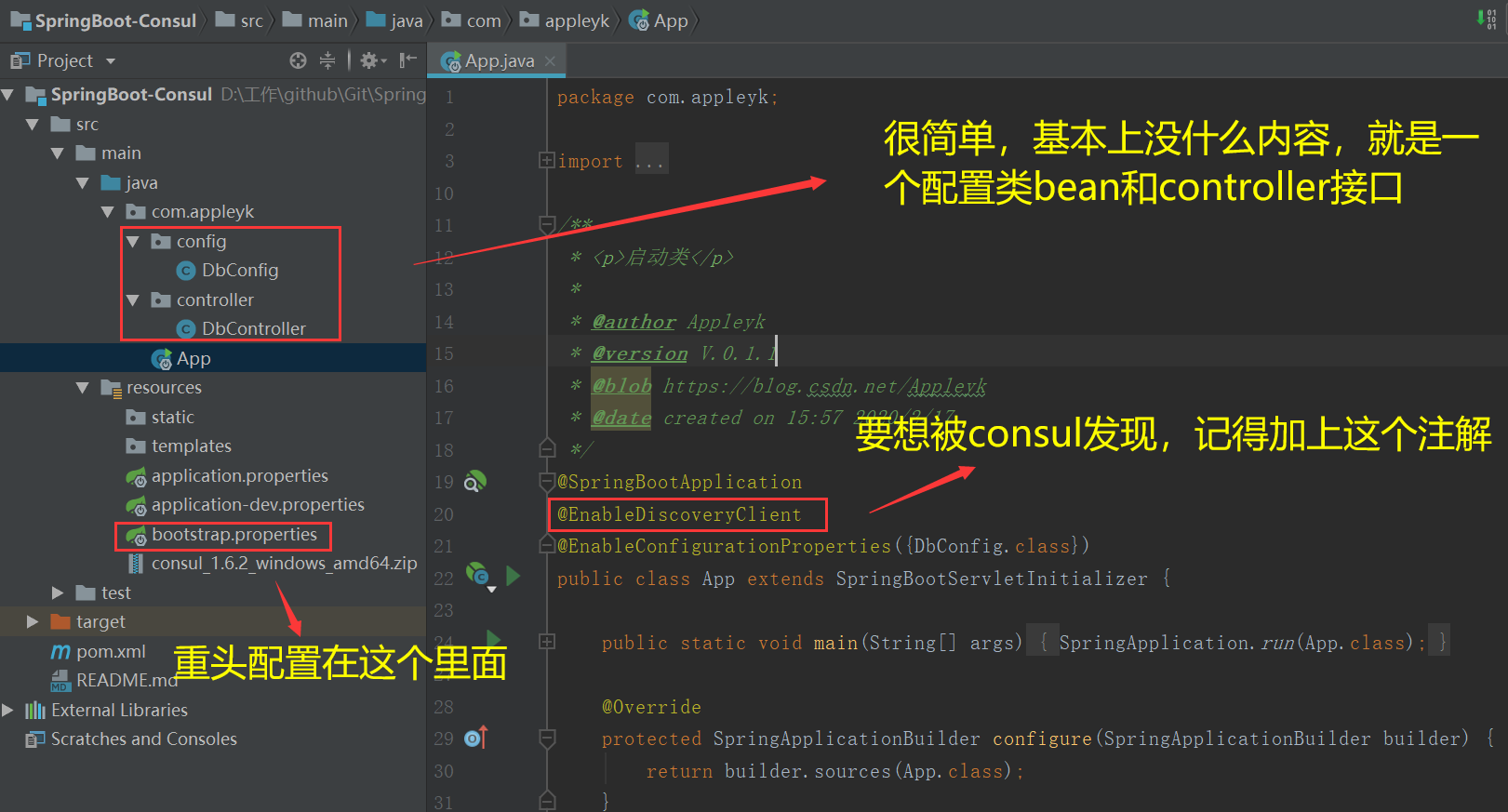Open Project panel settings gear
This screenshot has width=1508, height=812.
click(372, 60)
